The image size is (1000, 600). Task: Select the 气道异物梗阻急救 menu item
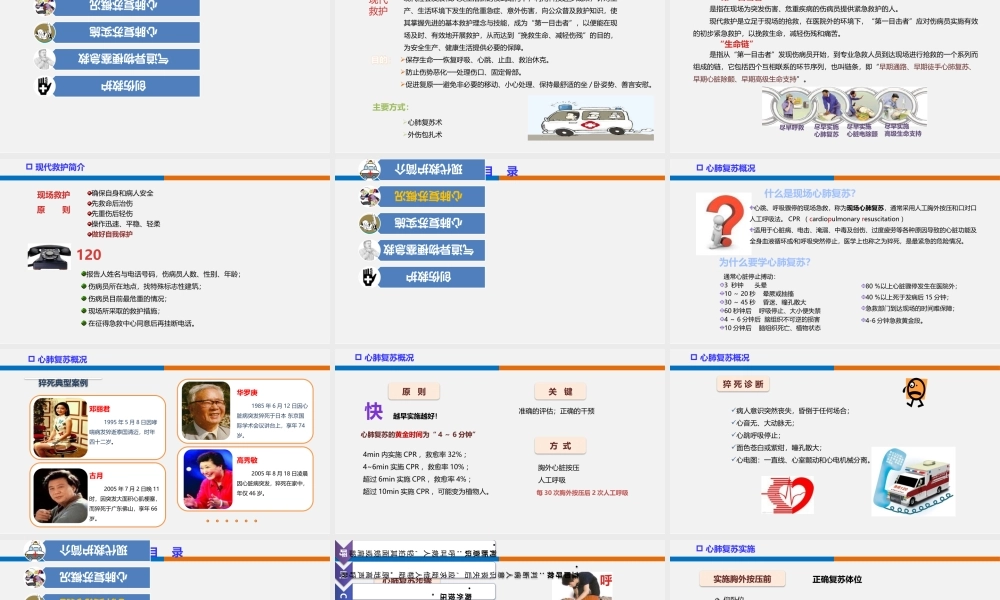point(431,249)
